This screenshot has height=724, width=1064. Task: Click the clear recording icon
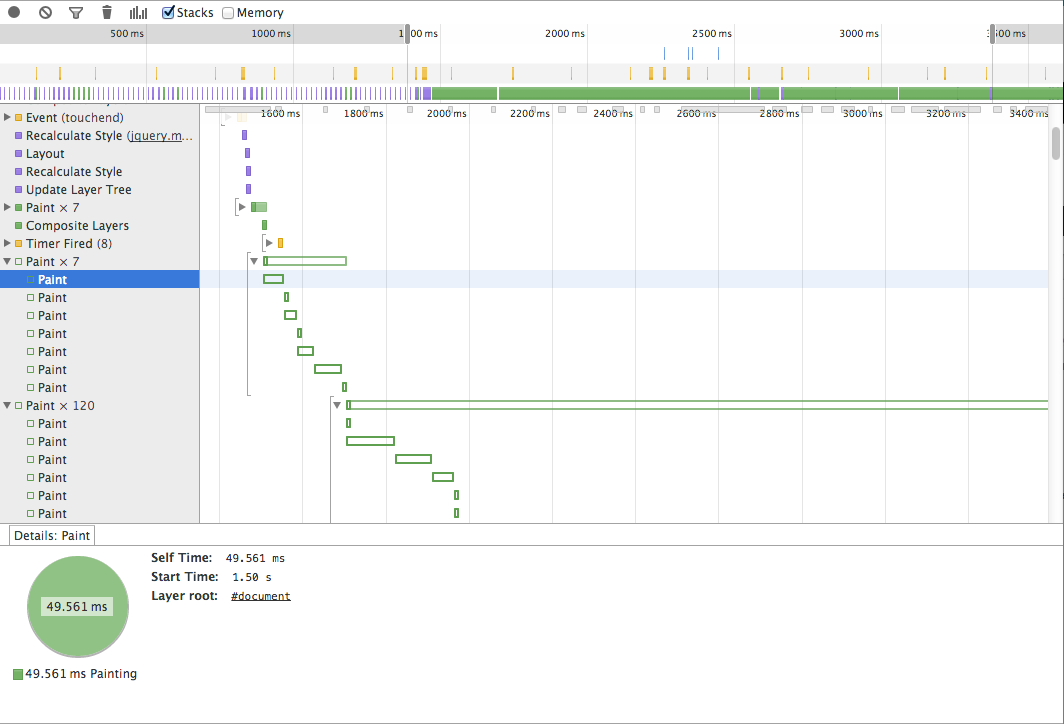(x=45, y=13)
